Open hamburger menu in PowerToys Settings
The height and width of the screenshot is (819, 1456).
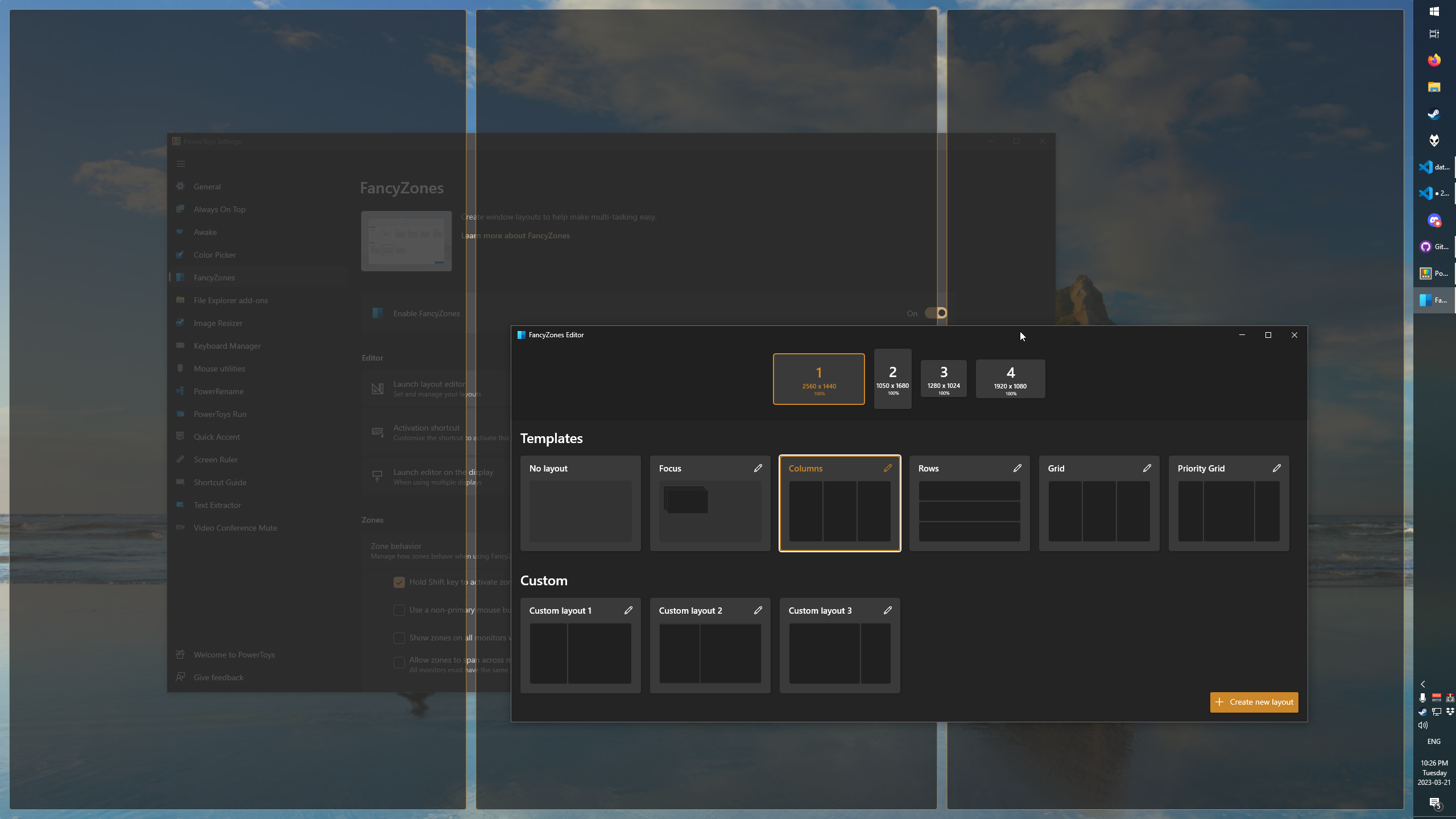click(181, 164)
